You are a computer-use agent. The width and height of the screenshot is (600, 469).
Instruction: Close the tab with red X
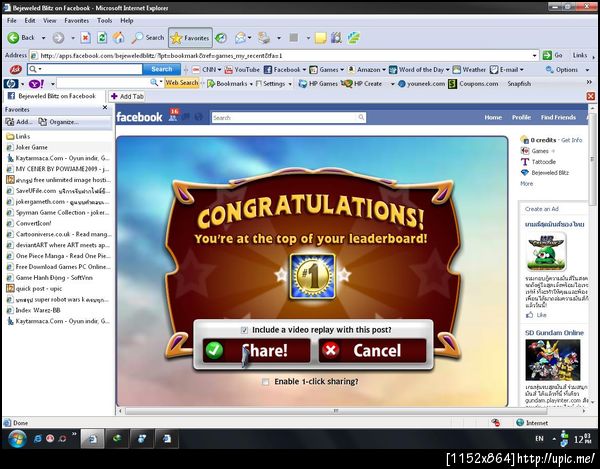(590, 96)
